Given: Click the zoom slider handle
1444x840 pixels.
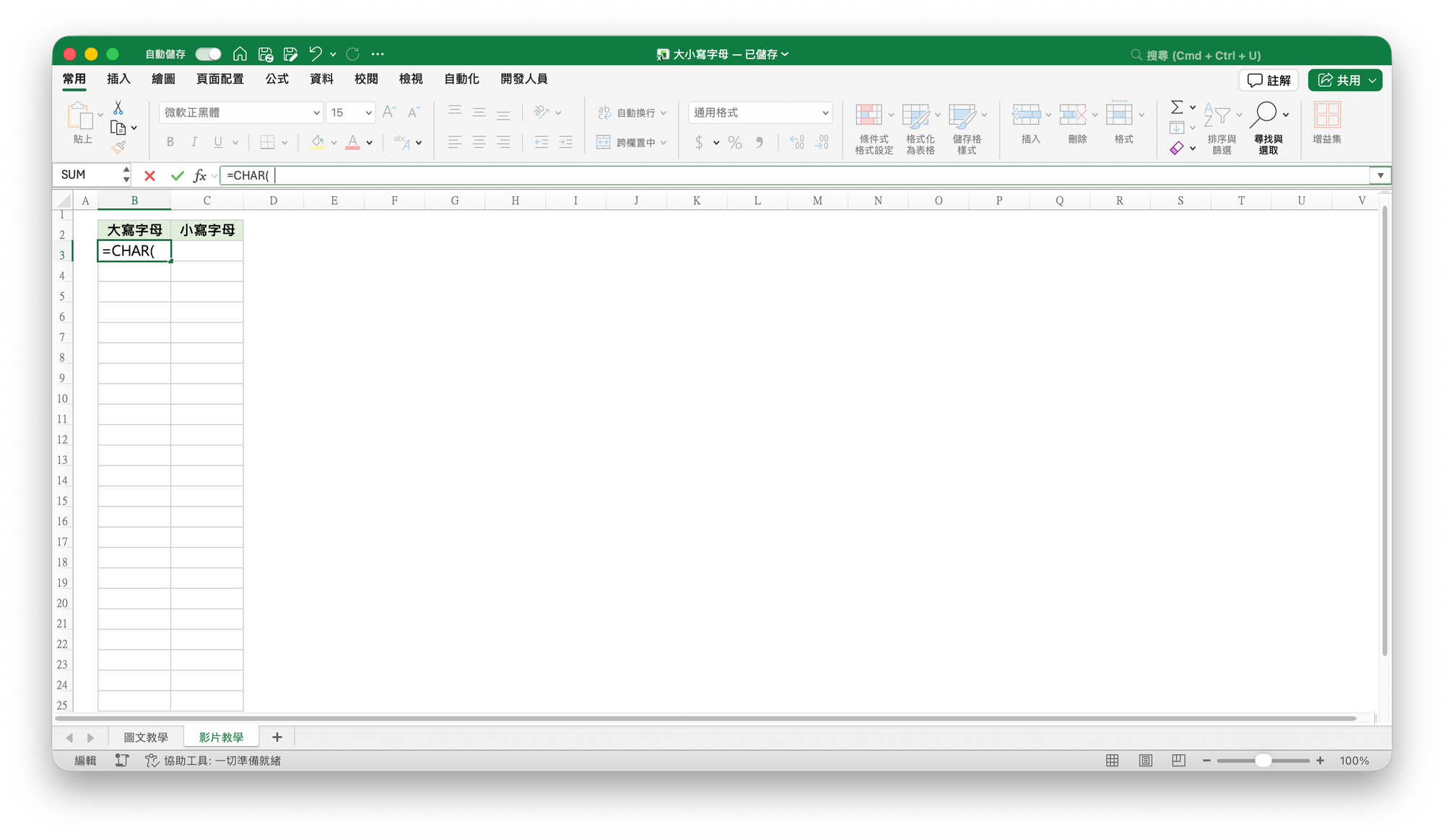Looking at the screenshot, I should click(1263, 761).
